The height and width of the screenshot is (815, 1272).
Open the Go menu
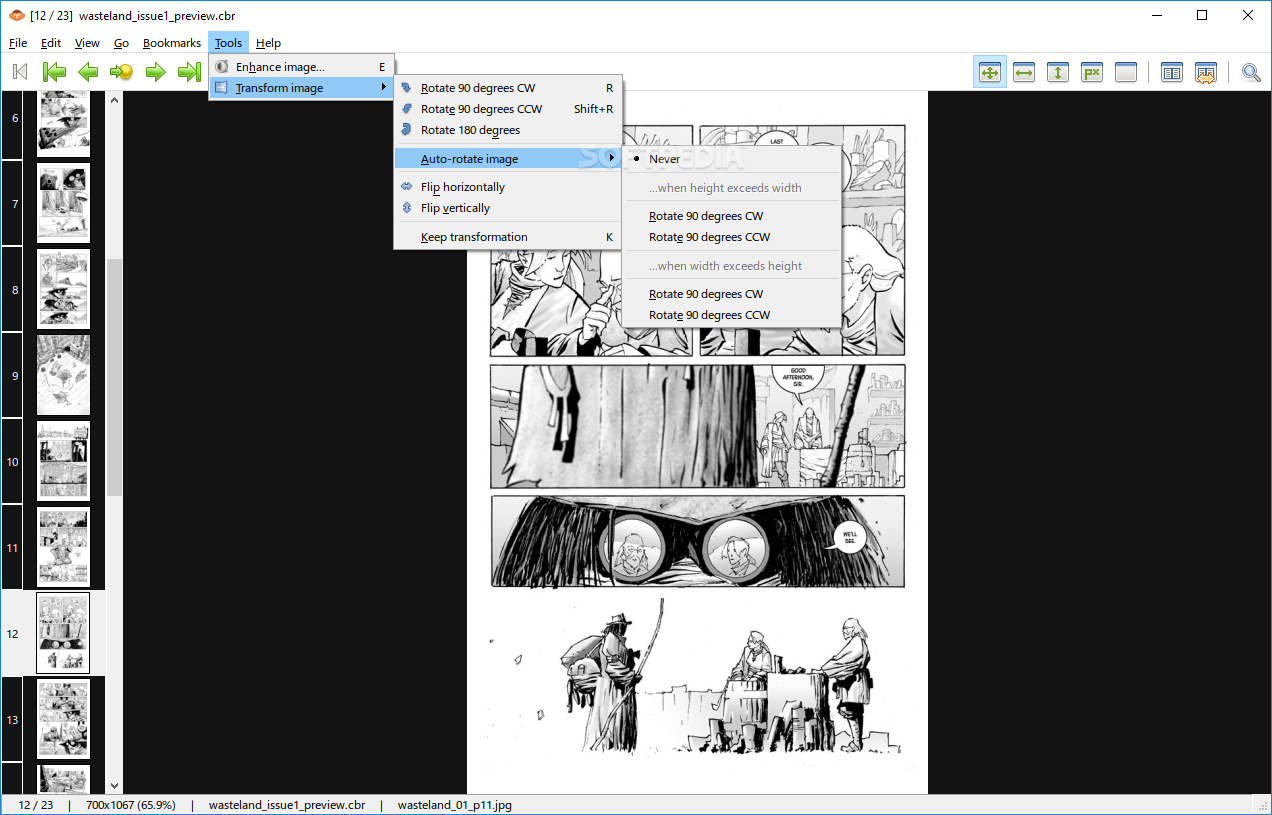[x=121, y=43]
